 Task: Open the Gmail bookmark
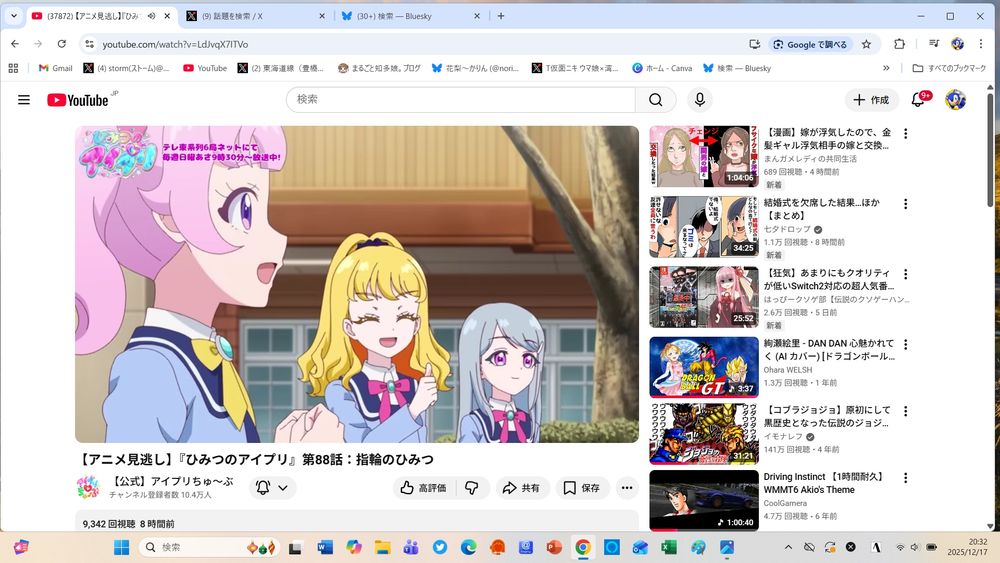pyautogui.click(x=55, y=68)
